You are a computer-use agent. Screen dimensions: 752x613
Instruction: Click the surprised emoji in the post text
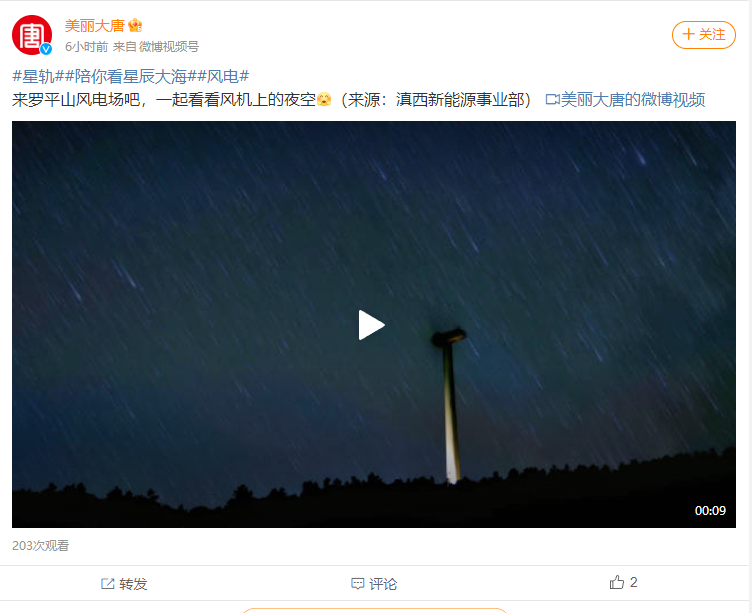[324, 99]
